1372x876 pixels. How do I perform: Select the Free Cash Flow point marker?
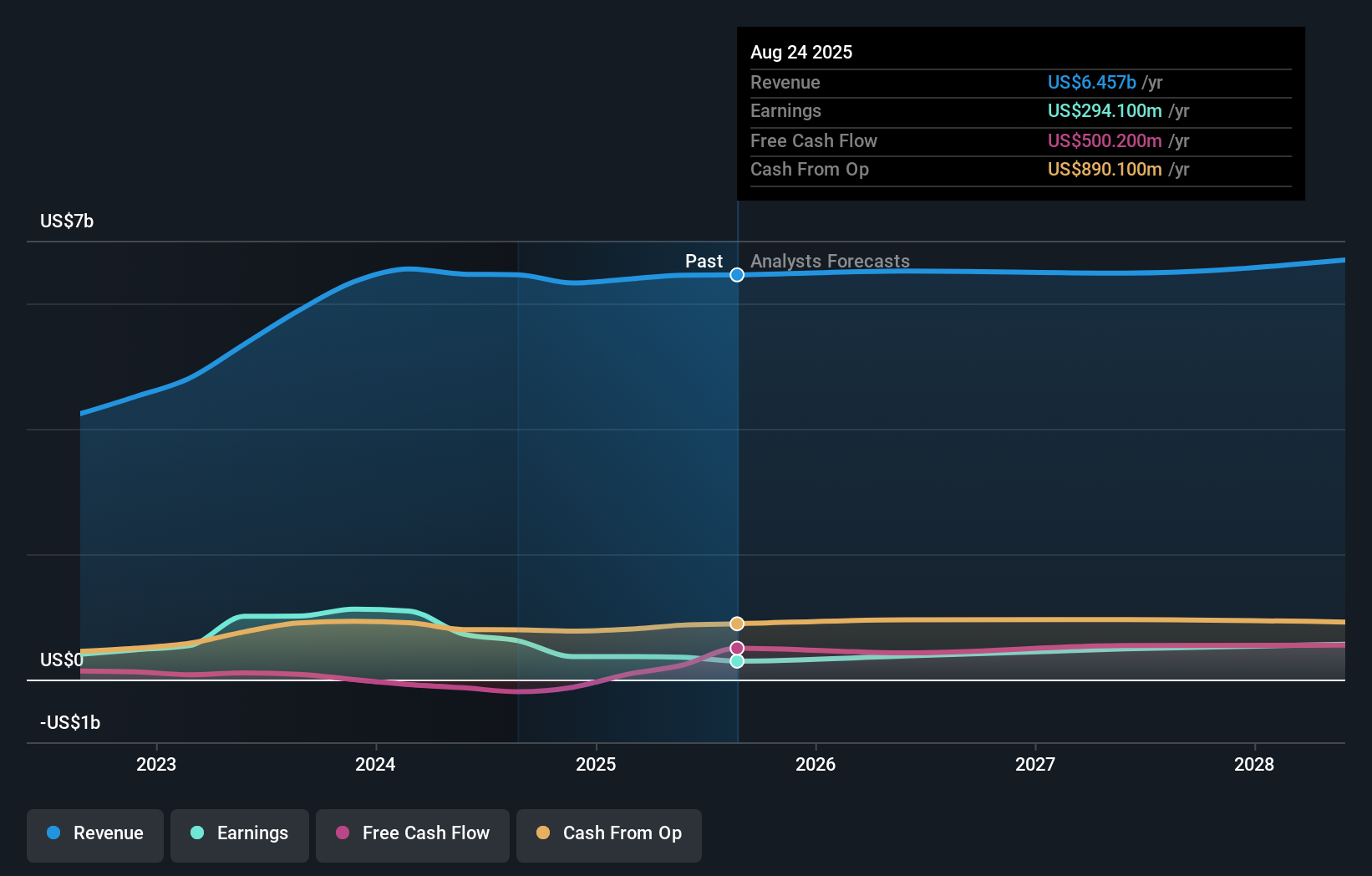(736, 646)
